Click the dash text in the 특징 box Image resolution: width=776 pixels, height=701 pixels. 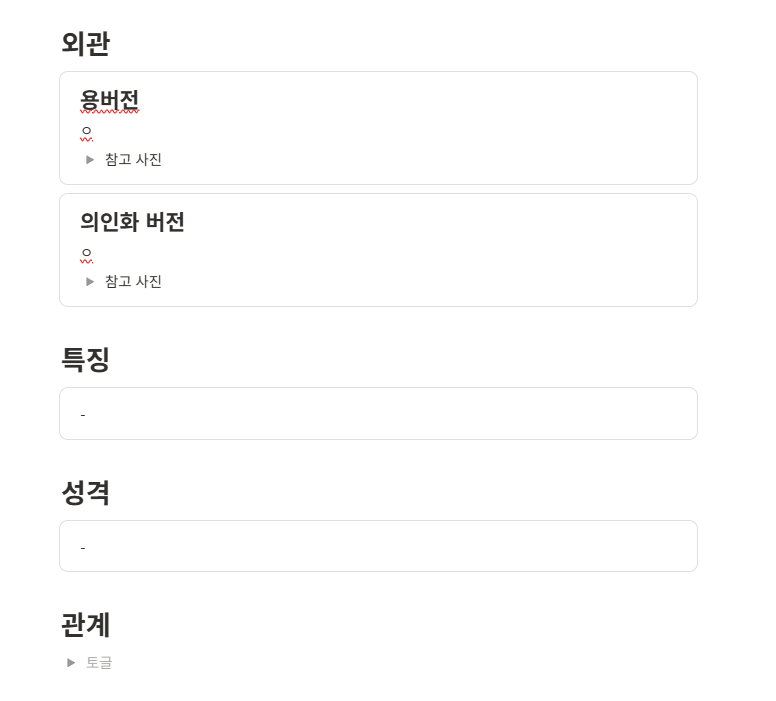(83, 414)
